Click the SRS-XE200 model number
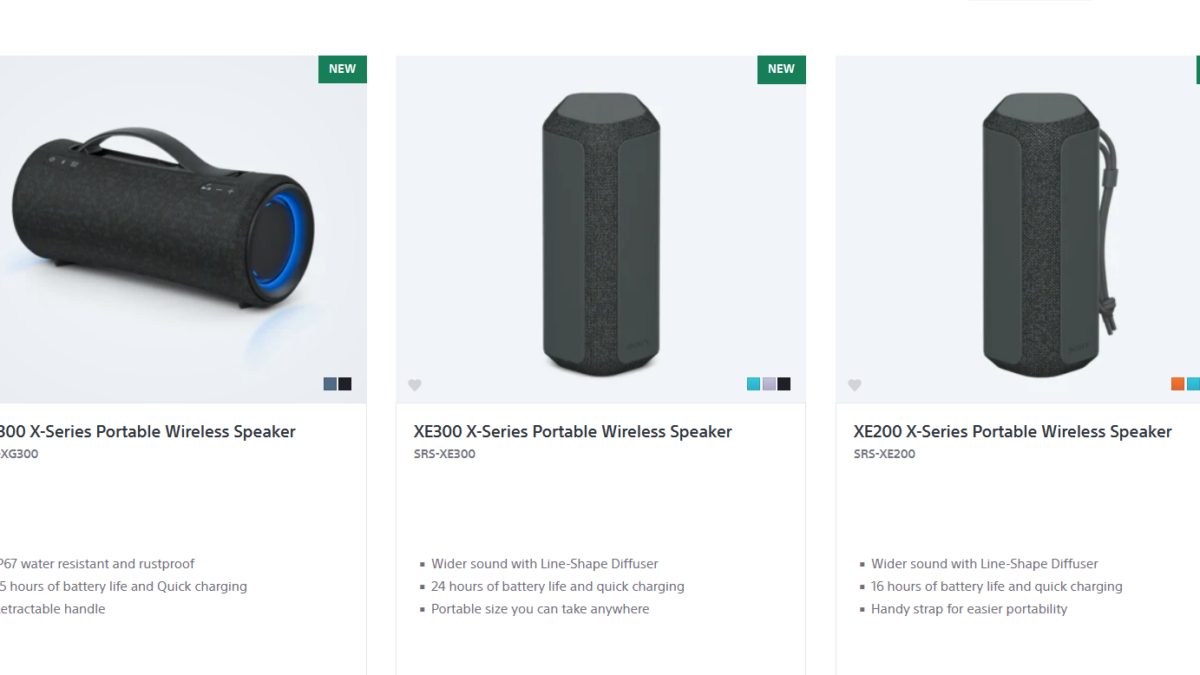The image size is (1200, 675). (884, 454)
